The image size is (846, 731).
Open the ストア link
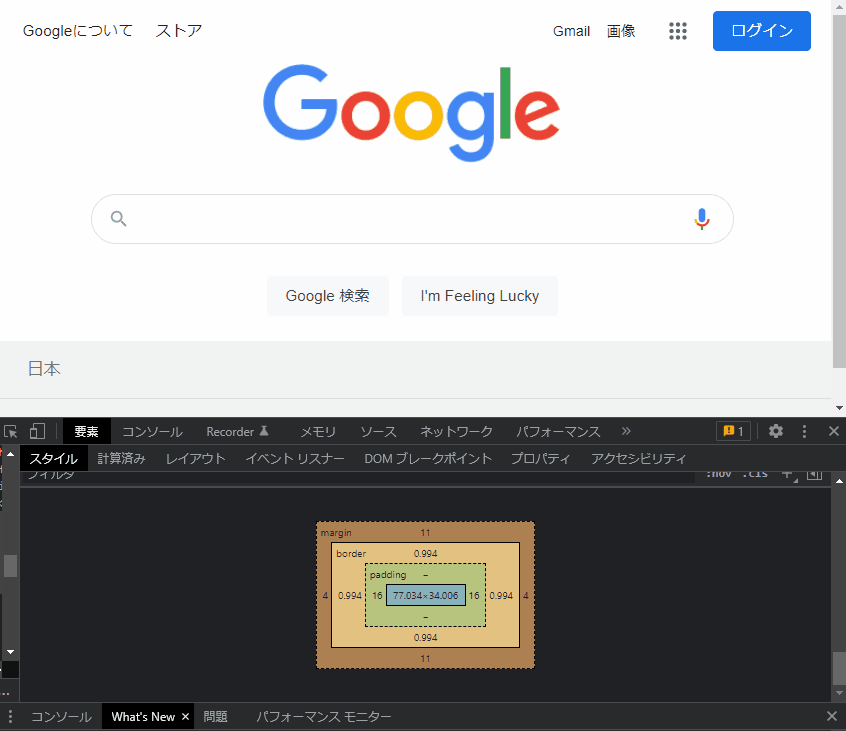click(179, 31)
